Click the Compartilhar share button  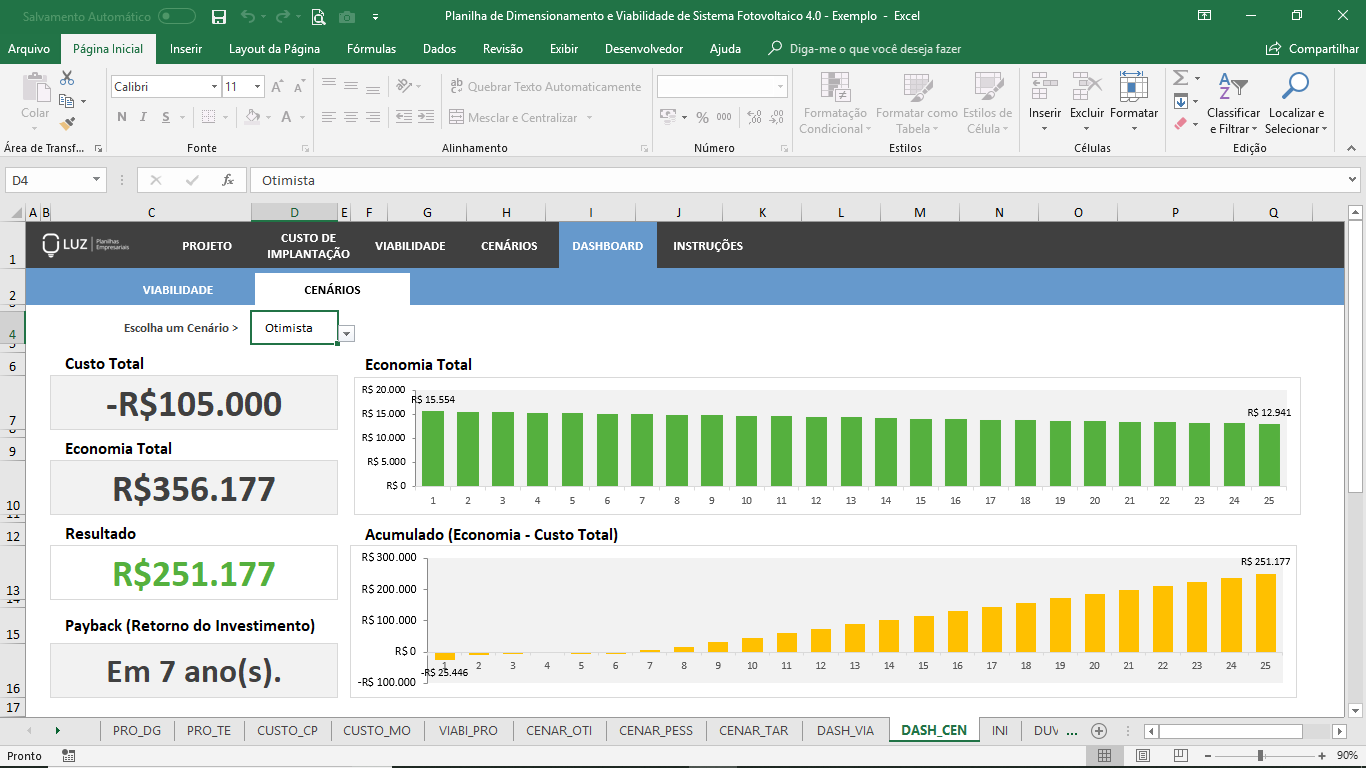1312,49
